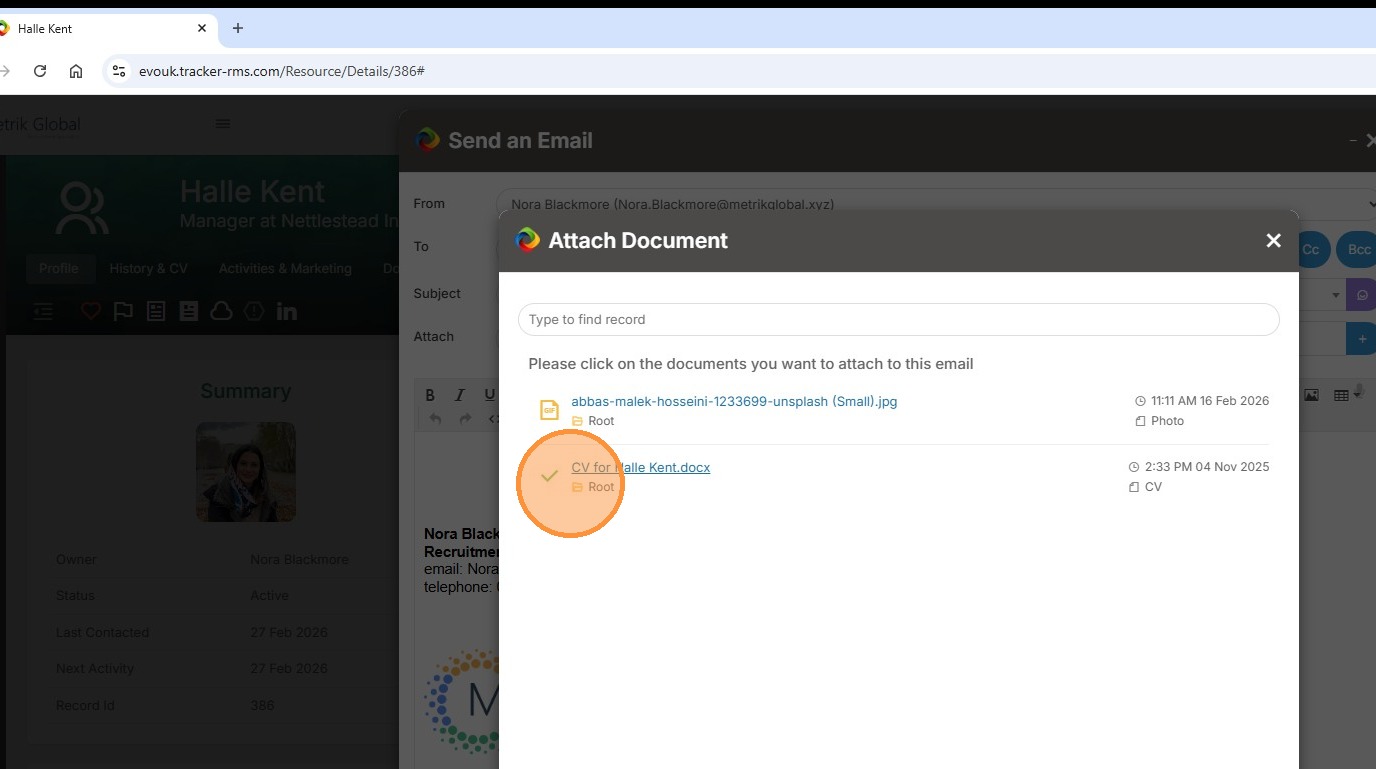
Task: Go to the browser home page
Action: pyautogui.click(x=76, y=71)
